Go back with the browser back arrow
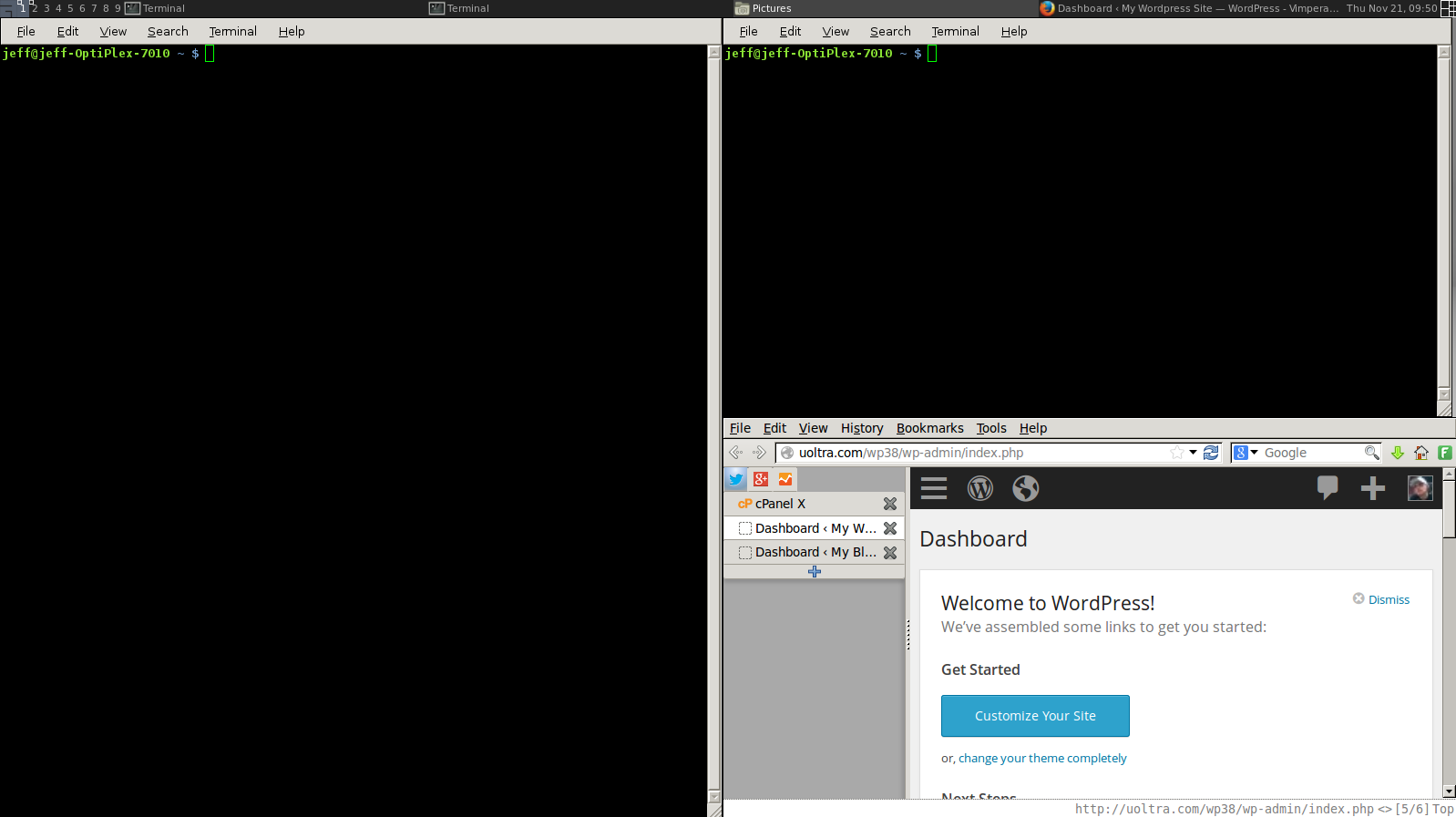The width and height of the screenshot is (1456, 817). [736, 453]
